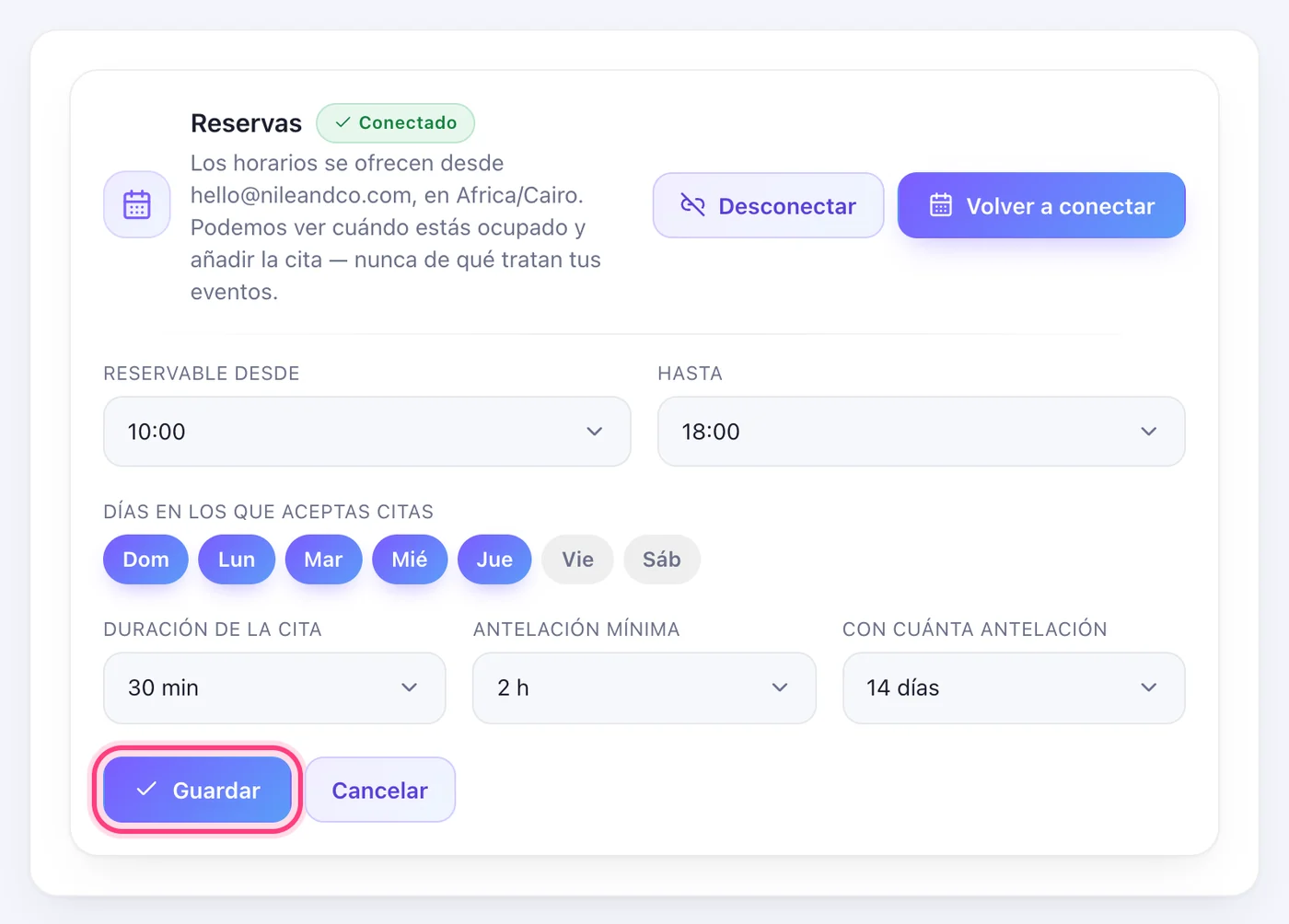
Task: Disconnect the calendar with Desconectar
Action: point(768,205)
